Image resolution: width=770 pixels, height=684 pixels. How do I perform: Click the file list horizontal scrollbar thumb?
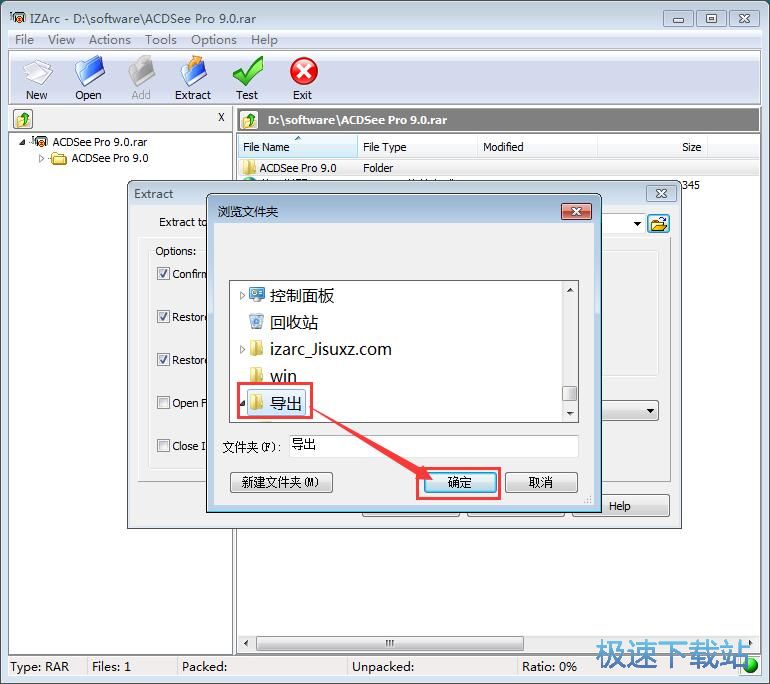coord(390,643)
